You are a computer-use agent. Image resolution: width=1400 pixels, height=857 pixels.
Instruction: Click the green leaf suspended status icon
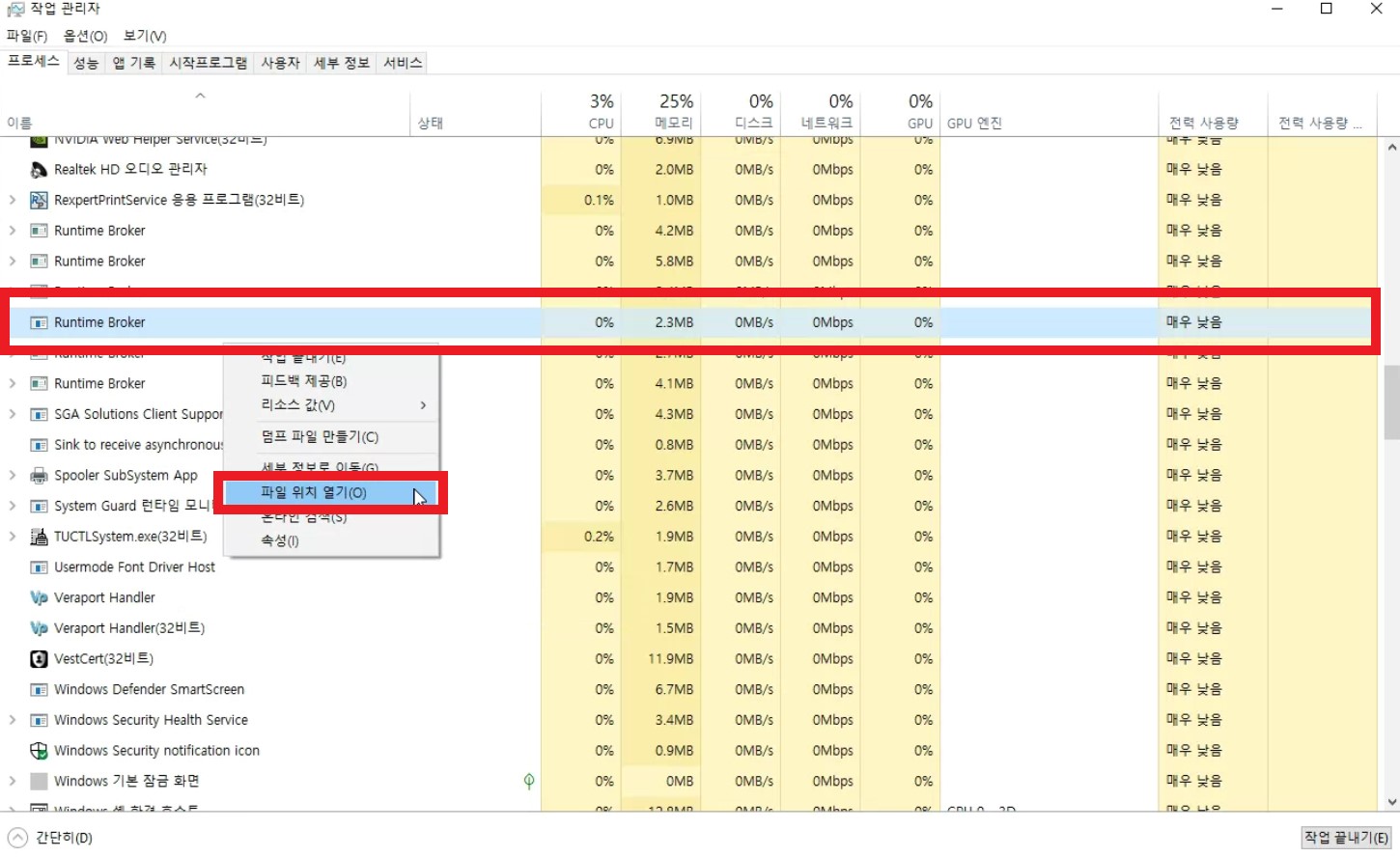(x=529, y=781)
